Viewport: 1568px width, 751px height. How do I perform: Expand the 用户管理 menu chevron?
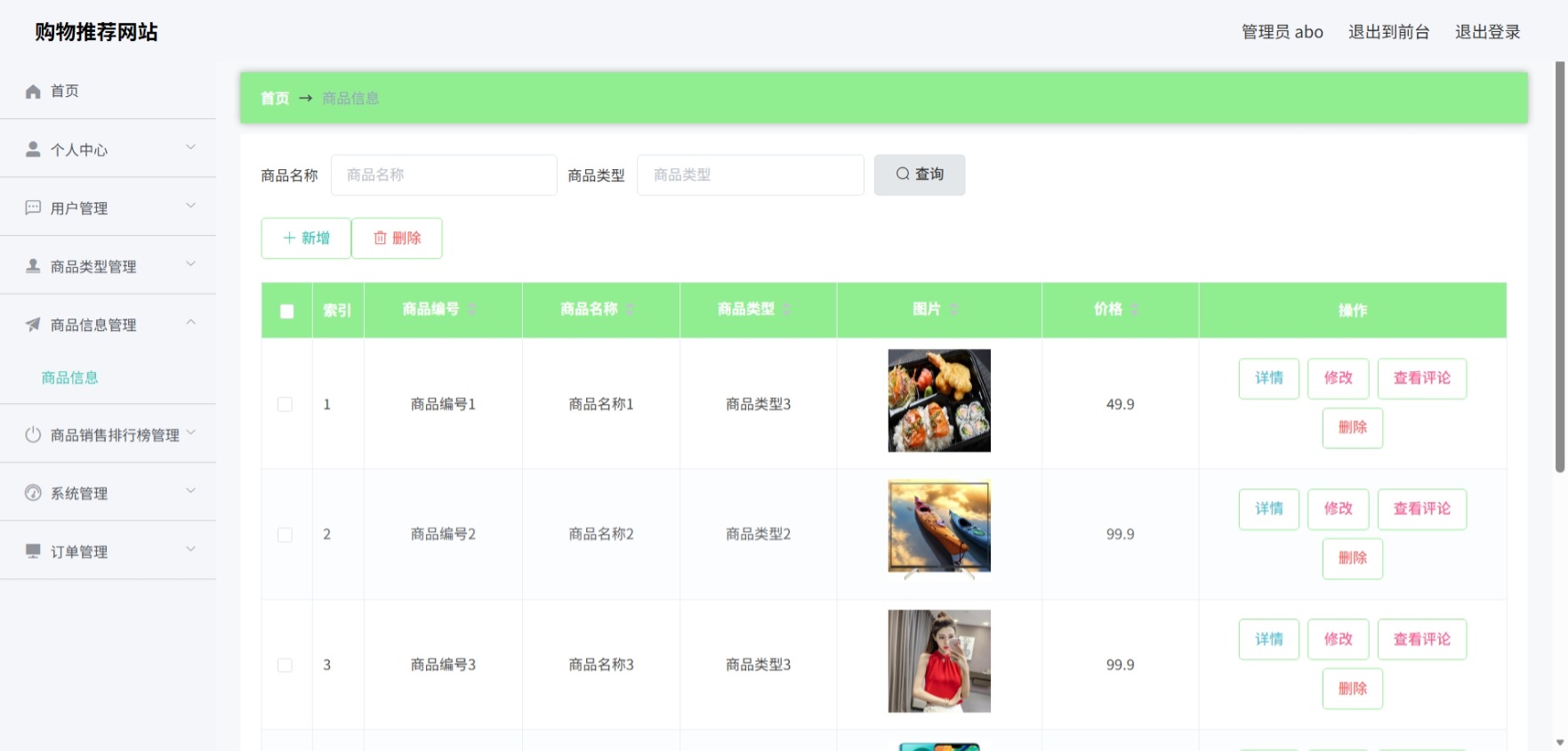tap(190, 206)
